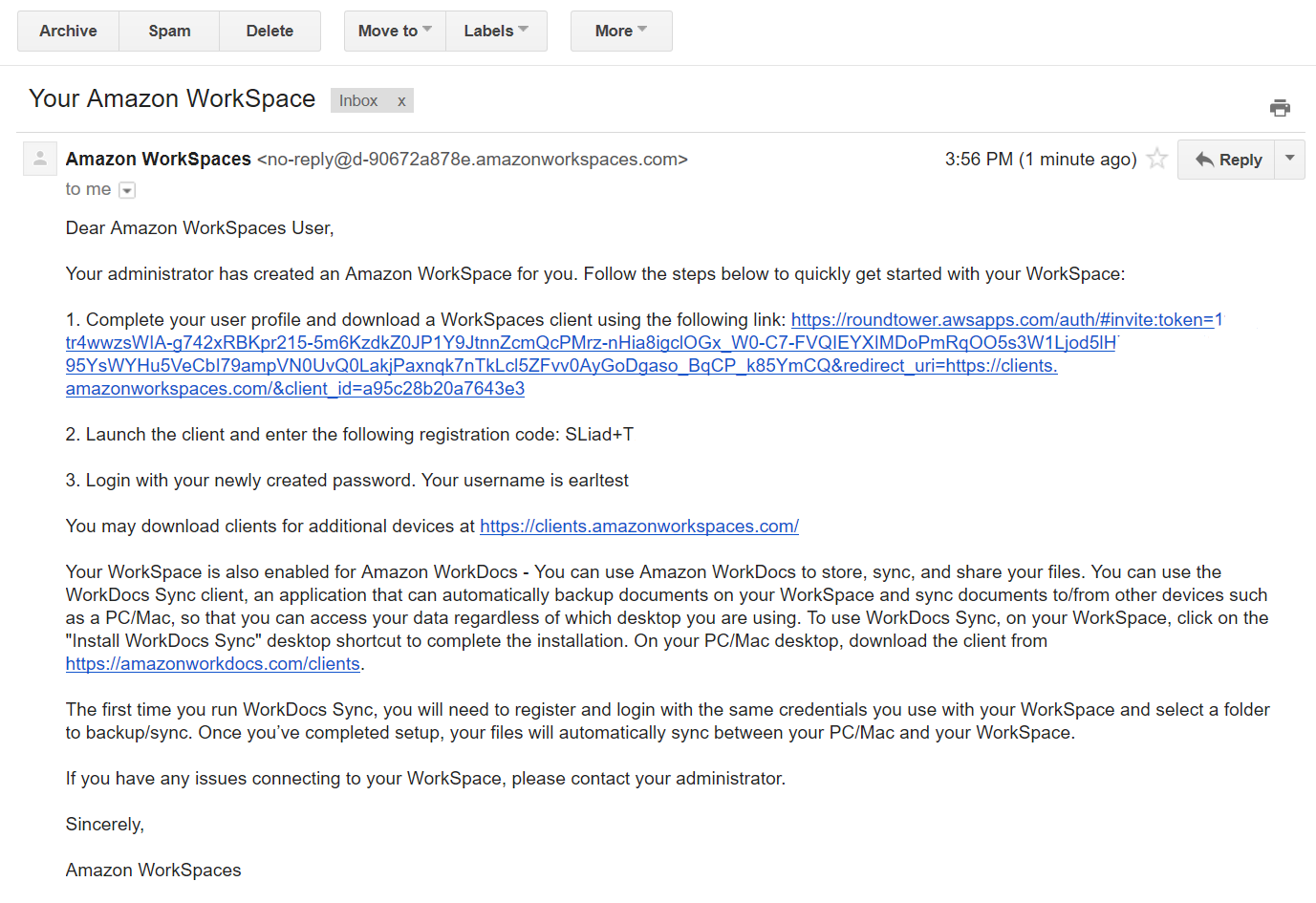Open the amazonworkdocs.com/clients link
The width and height of the screenshot is (1316, 903).
click(x=213, y=664)
